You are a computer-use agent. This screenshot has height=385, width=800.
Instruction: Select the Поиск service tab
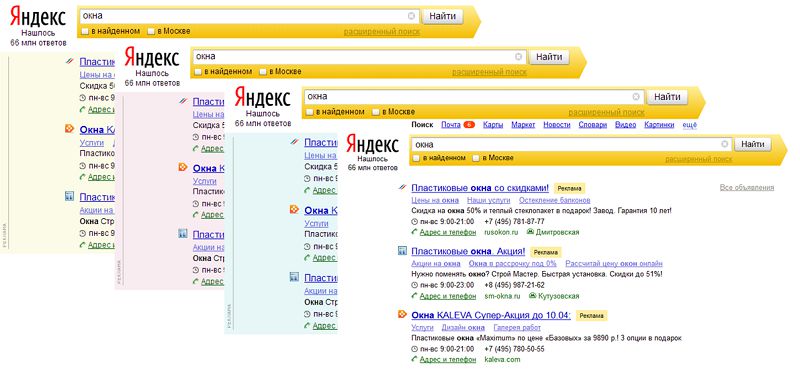422,125
